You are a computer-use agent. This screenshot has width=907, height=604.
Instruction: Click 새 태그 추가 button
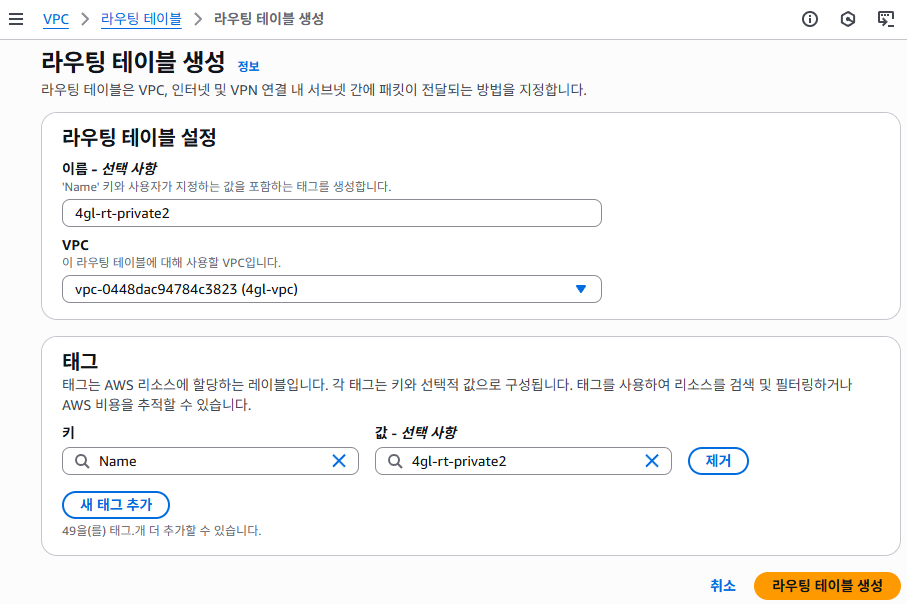116,505
